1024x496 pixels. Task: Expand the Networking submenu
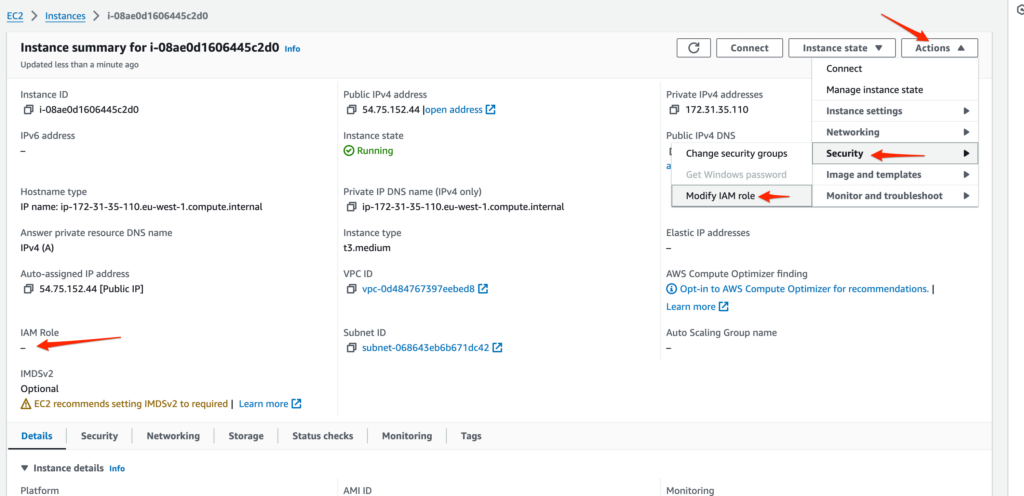pyautogui.click(x=895, y=132)
